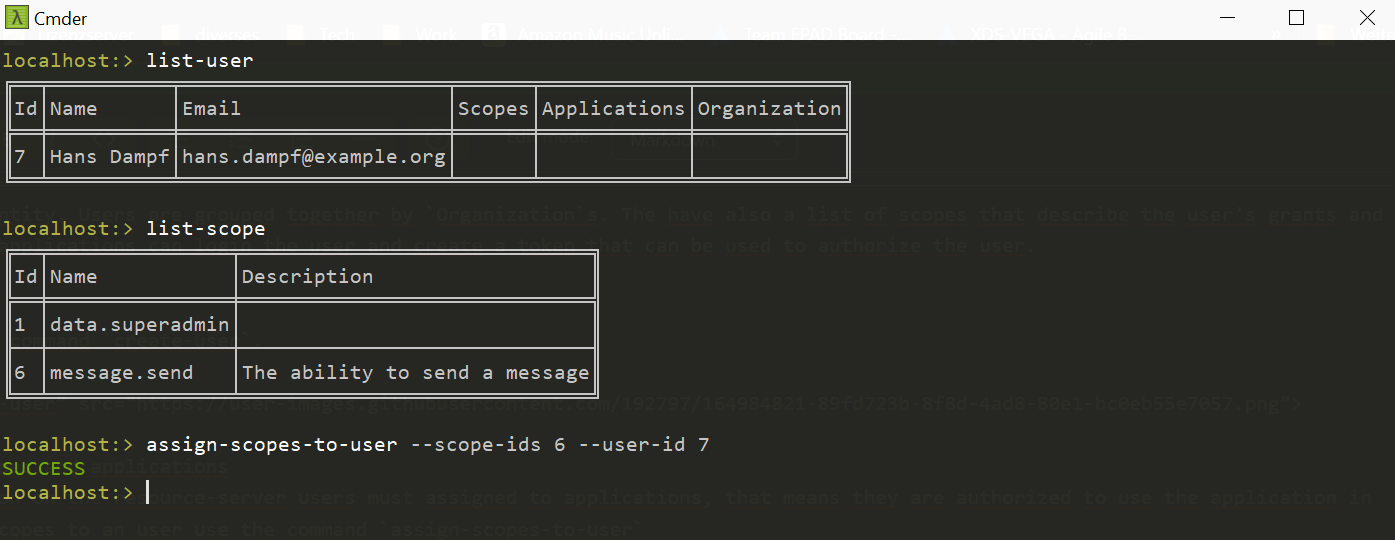Click the 'hans.dampf@example.org' email cell
The image size is (1395, 540).
coord(314,157)
